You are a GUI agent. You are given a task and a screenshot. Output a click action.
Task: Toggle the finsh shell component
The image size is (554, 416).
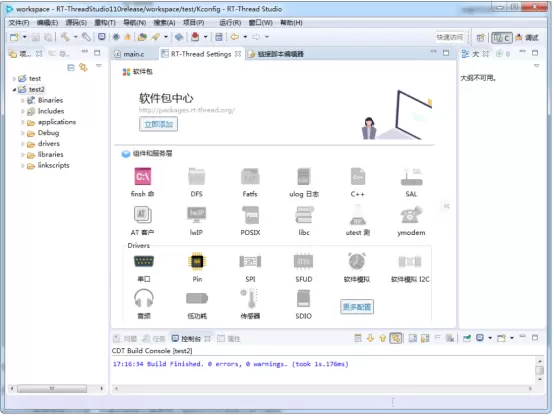point(143,176)
